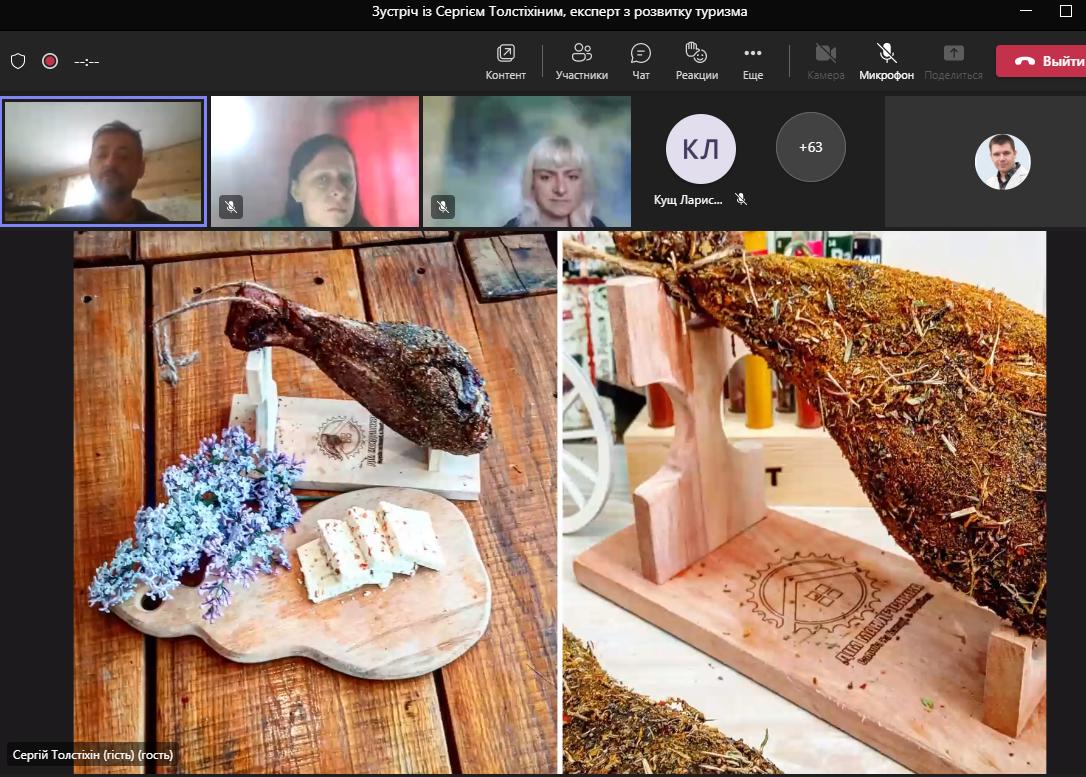The height and width of the screenshot is (777, 1086).
Task: Expand the Еще more options menu
Action: pos(753,61)
